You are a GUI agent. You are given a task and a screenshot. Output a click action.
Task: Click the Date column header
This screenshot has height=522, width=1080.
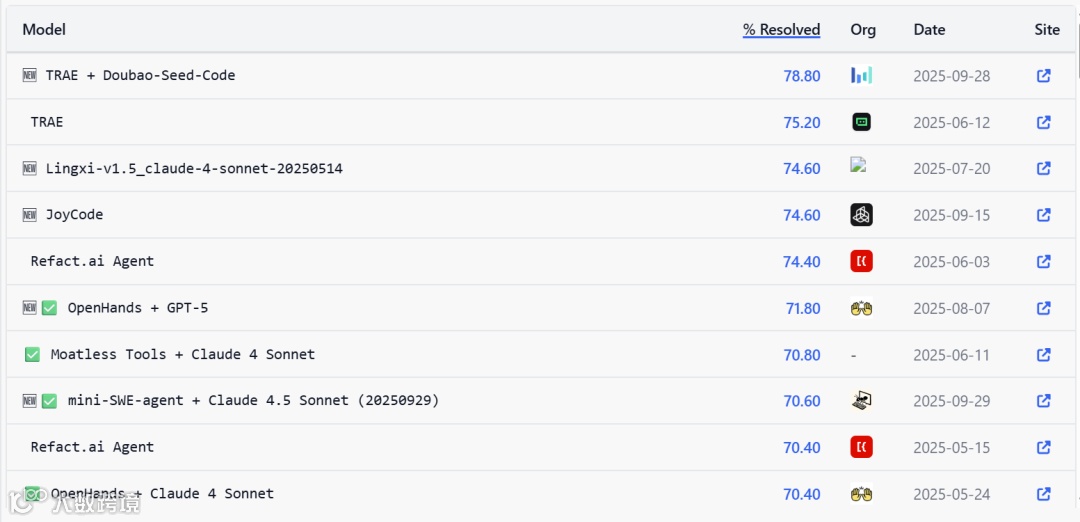click(x=929, y=30)
